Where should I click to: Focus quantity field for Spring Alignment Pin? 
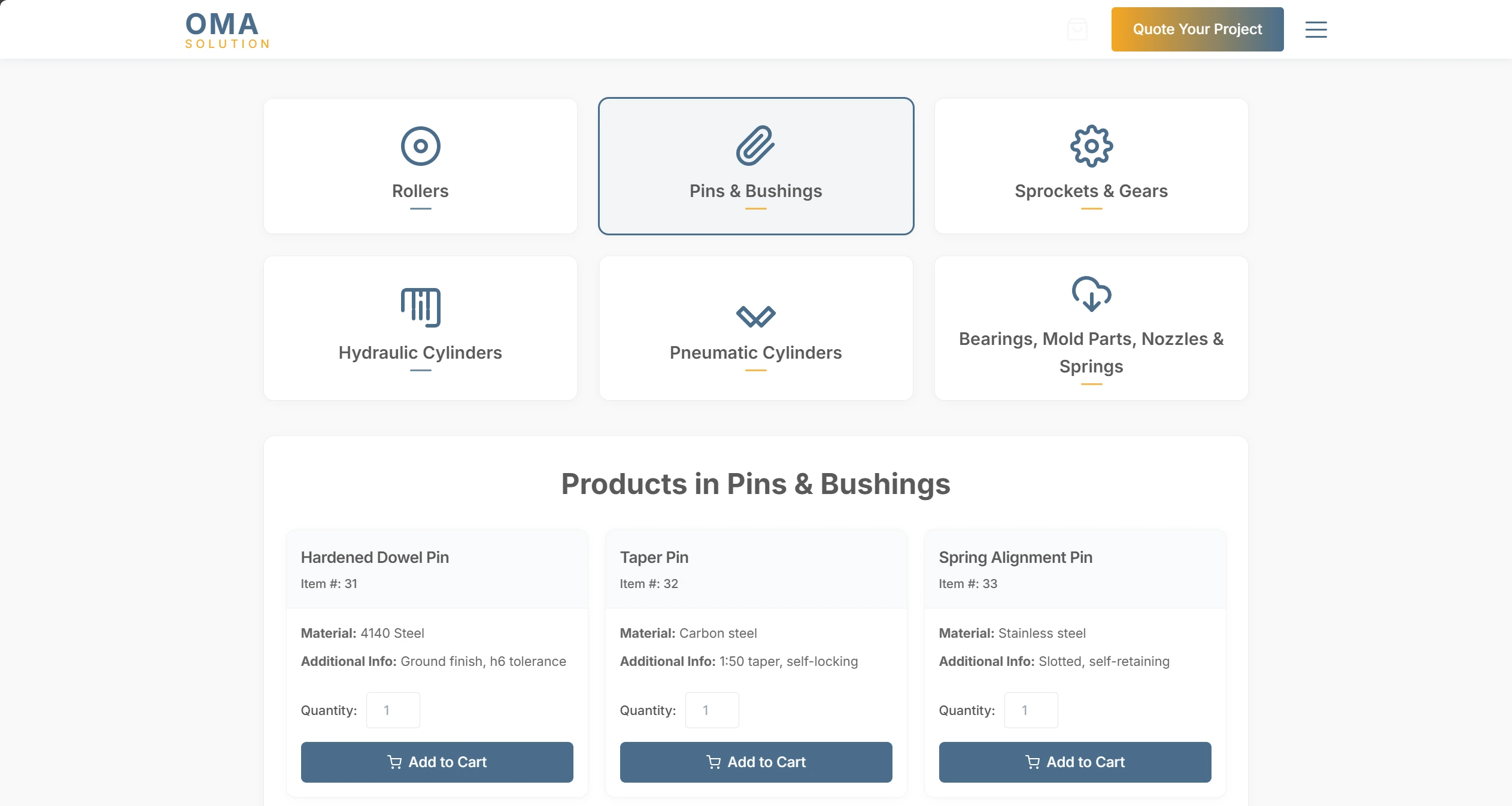(1030, 710)
